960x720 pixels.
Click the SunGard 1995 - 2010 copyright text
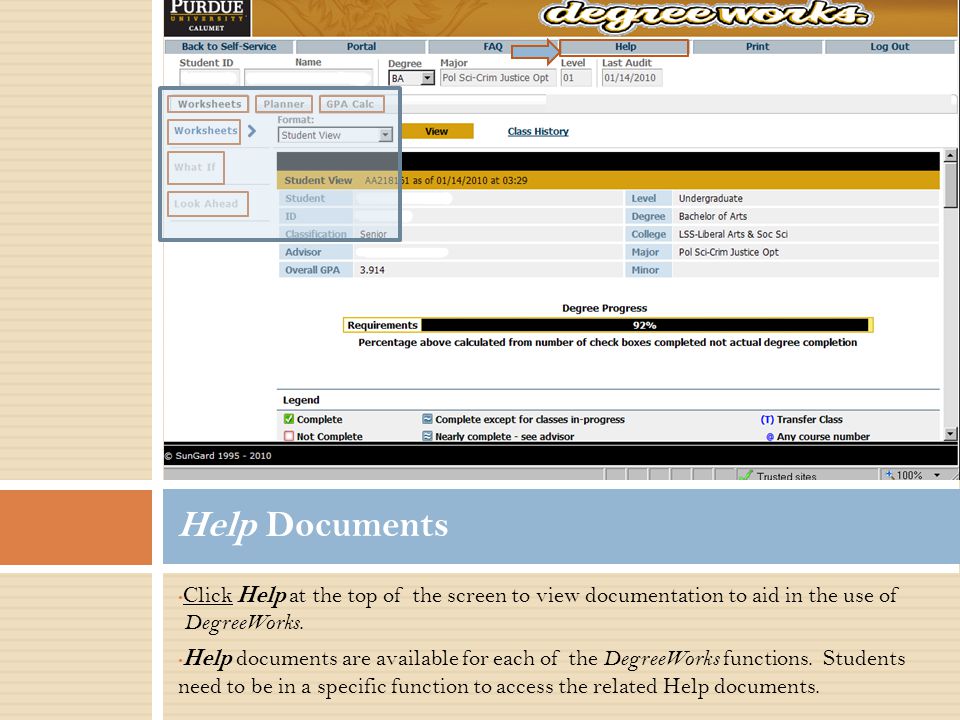click(218, 456)
